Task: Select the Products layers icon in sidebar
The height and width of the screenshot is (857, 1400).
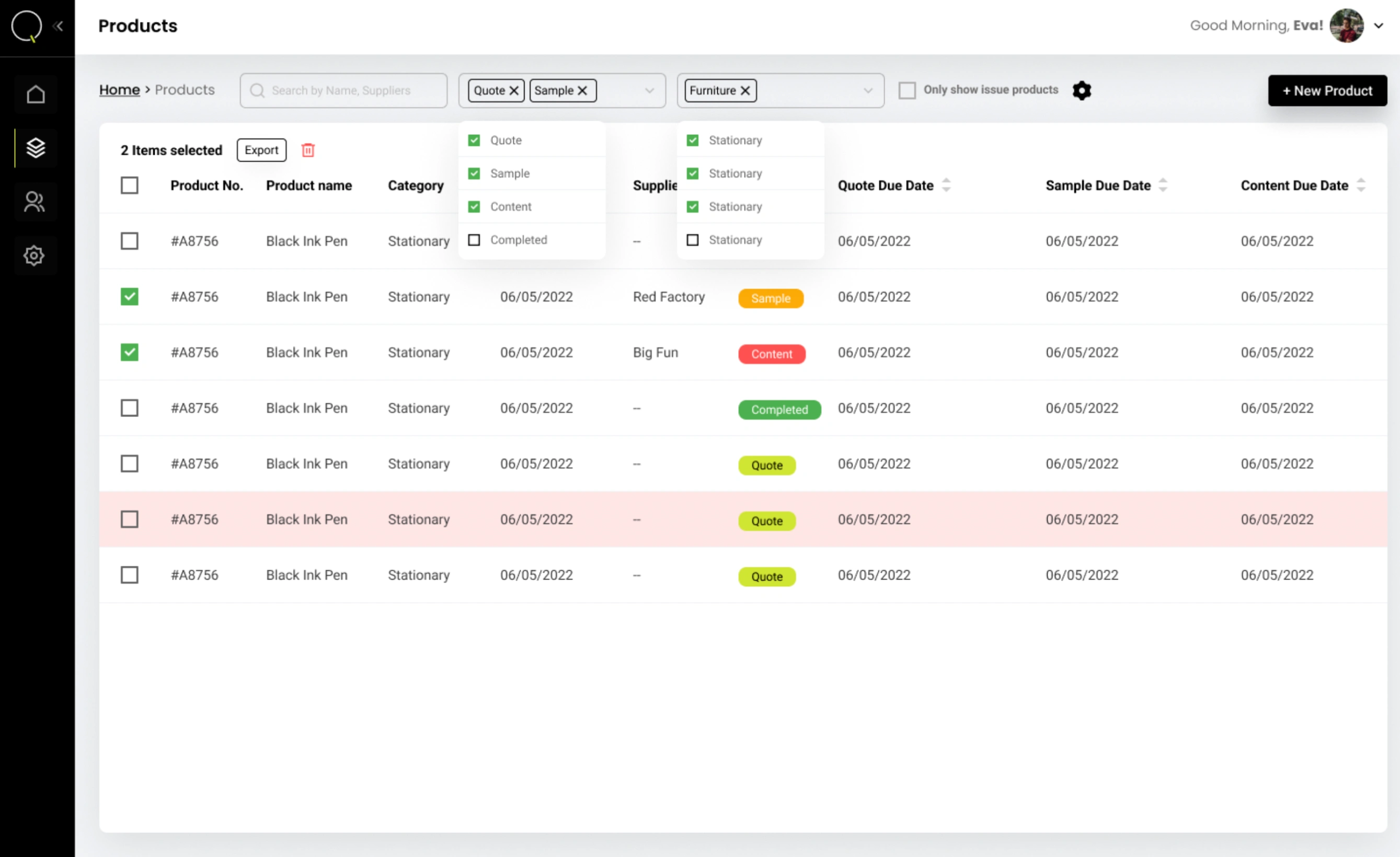Action: tap(35, 148)
